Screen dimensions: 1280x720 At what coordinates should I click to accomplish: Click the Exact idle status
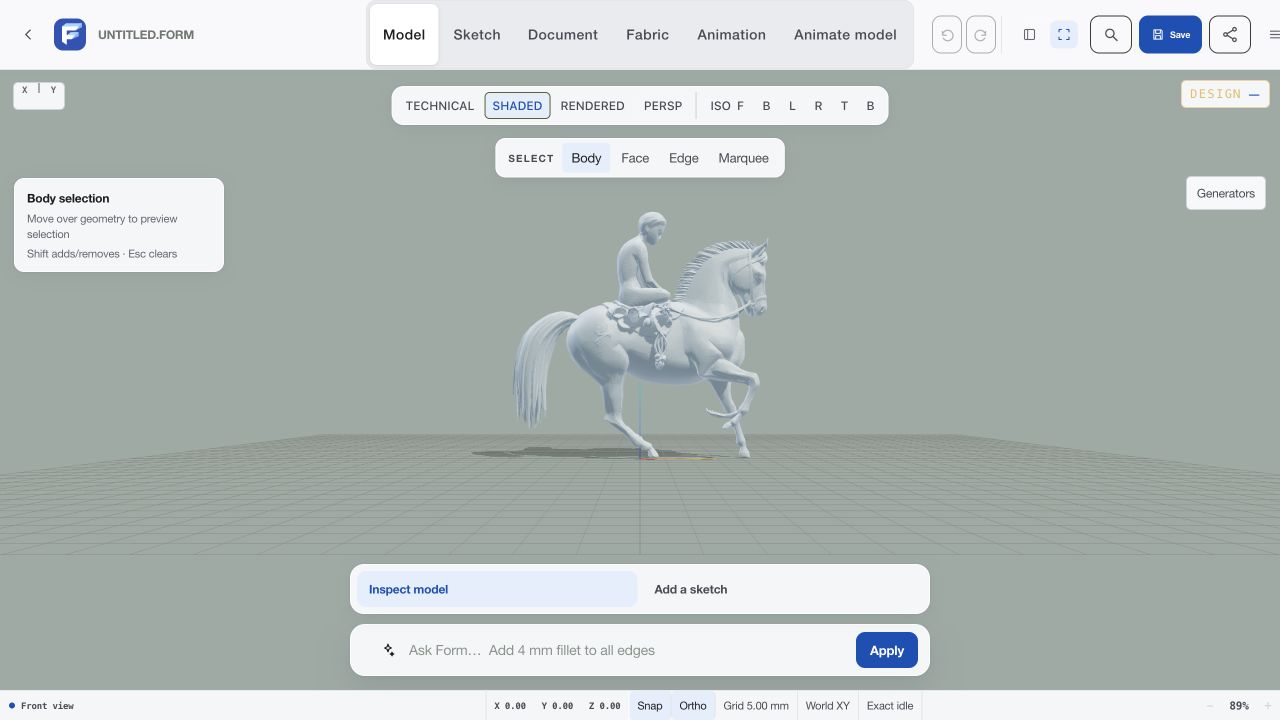(x=890, y=706)
